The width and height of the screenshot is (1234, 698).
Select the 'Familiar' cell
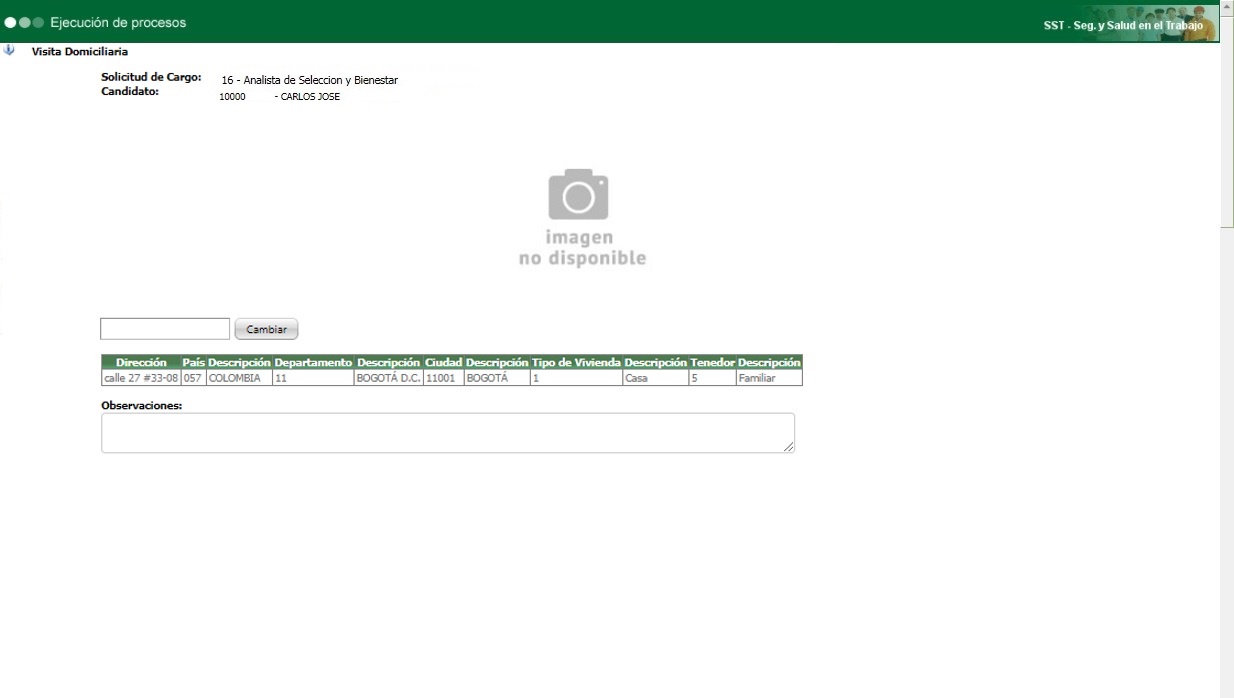pyautogui.click(x=769, y=378)
